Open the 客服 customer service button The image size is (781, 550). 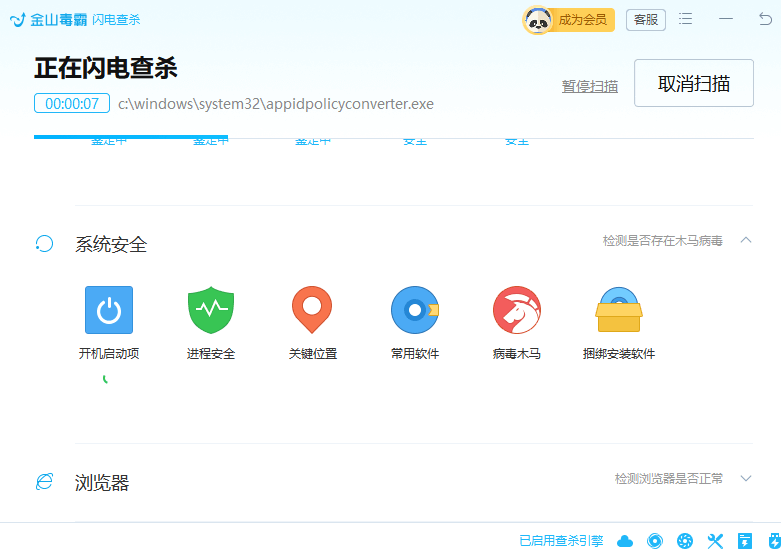646,20
